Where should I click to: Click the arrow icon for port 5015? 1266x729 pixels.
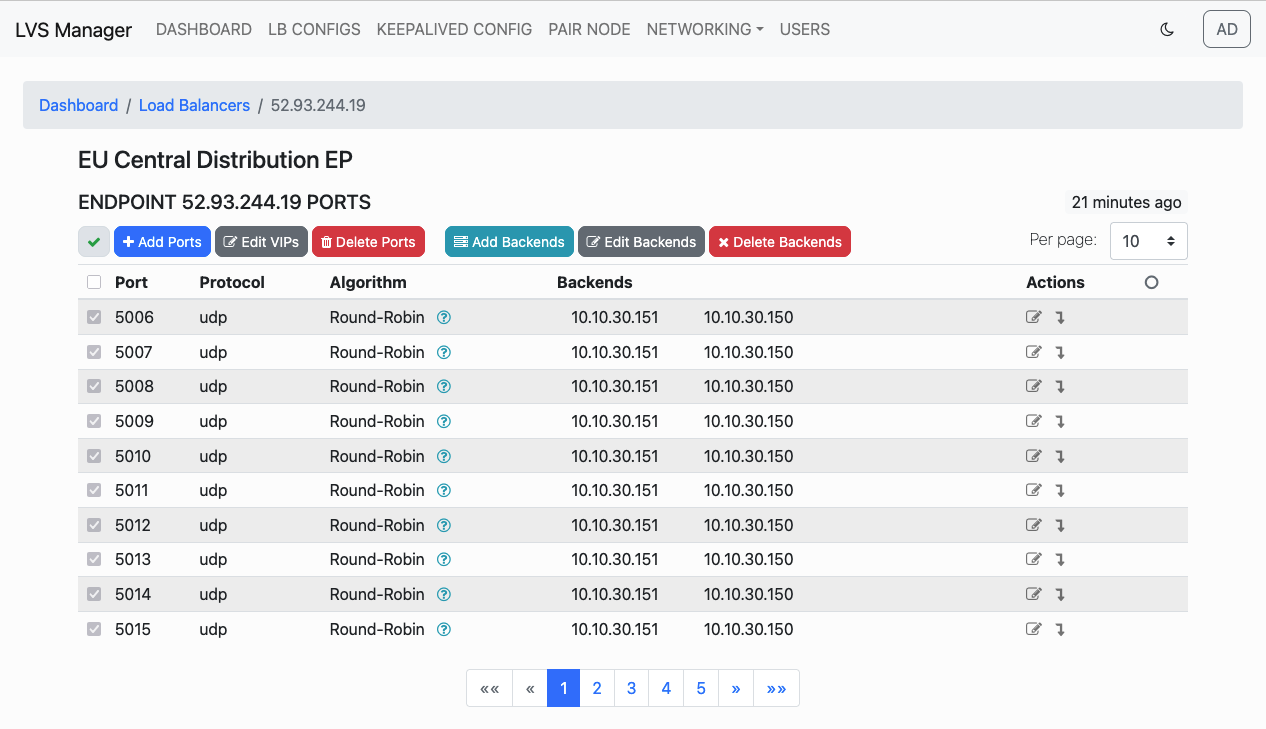1060,630
